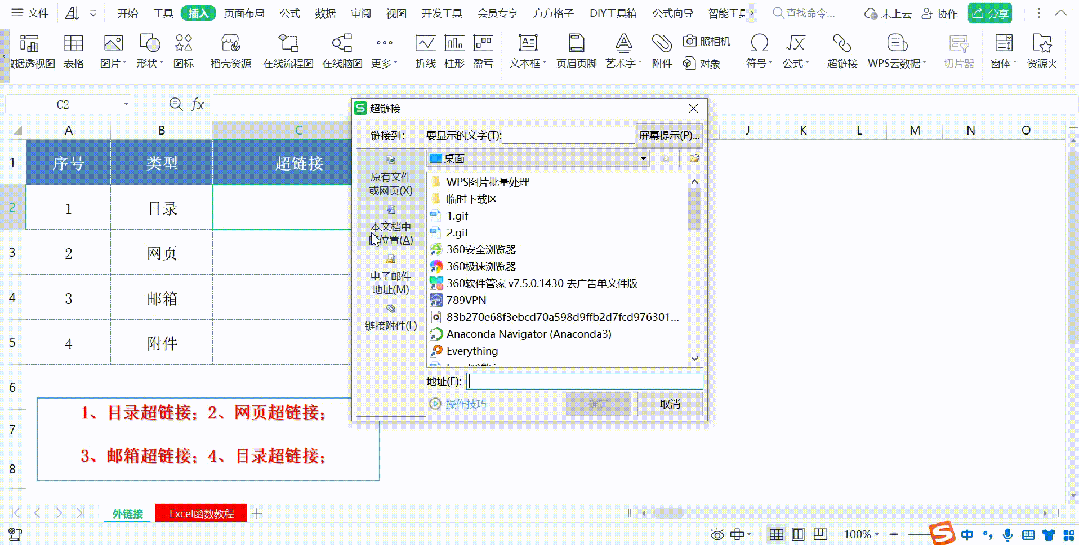Switch to the 公式 formulas tab
The height and width of the screenshot is (545, 1079).
(x=290, y=13)
